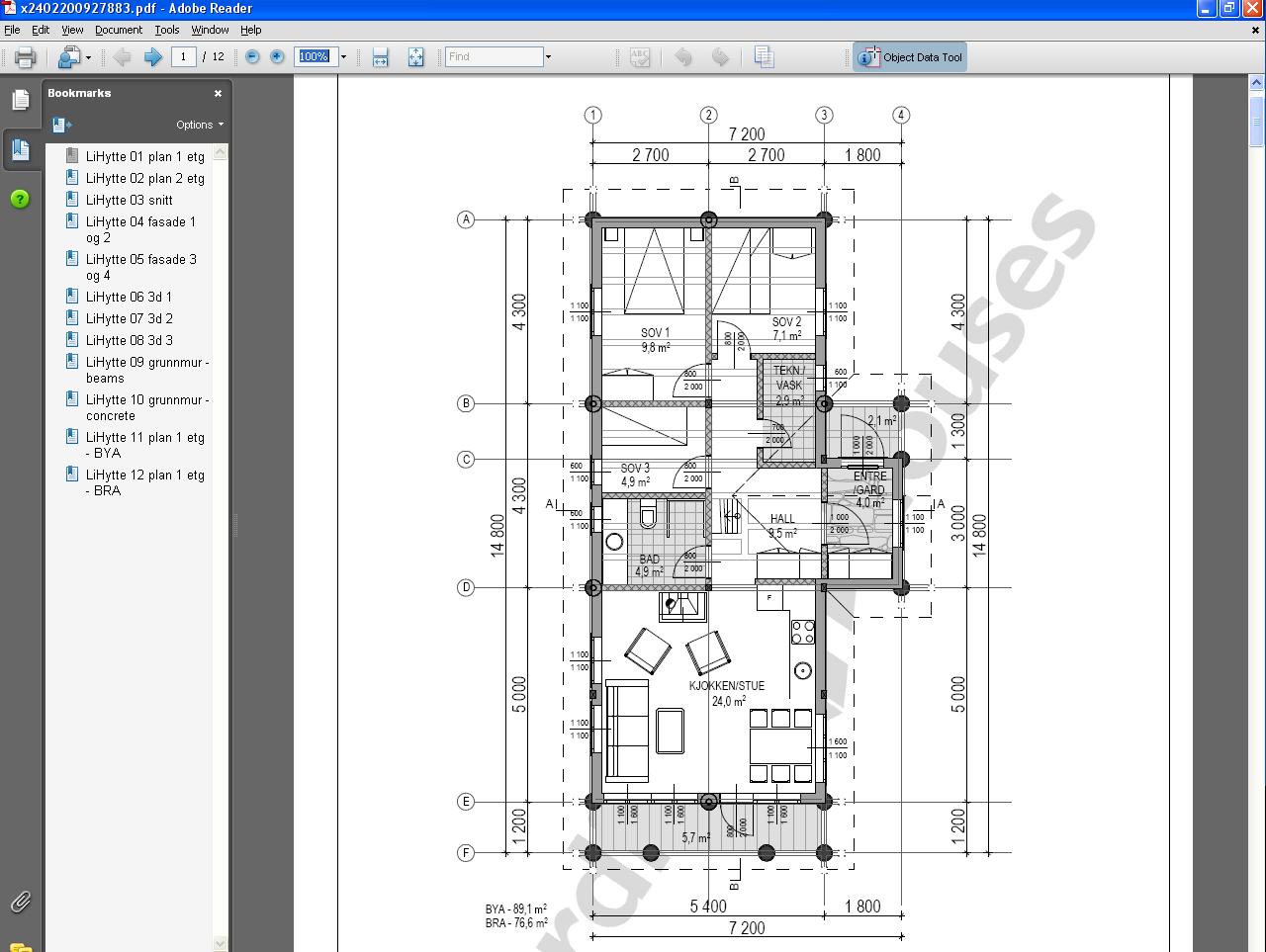Open the zoom percentage dropdown arrow

[x=343, y=57]
